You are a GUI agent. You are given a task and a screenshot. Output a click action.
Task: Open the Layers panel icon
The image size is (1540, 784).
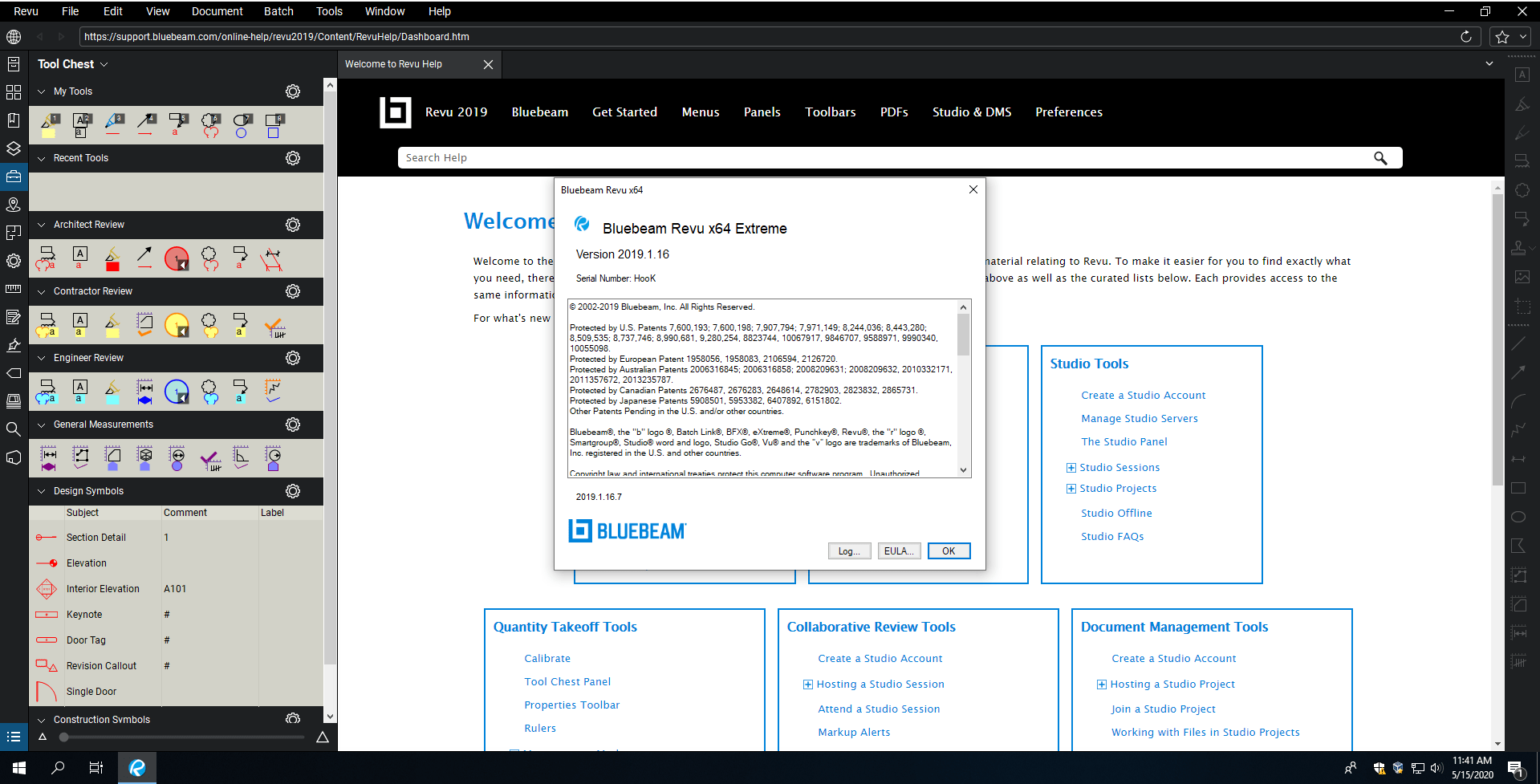pyautogui.click(x=14, y=148)
